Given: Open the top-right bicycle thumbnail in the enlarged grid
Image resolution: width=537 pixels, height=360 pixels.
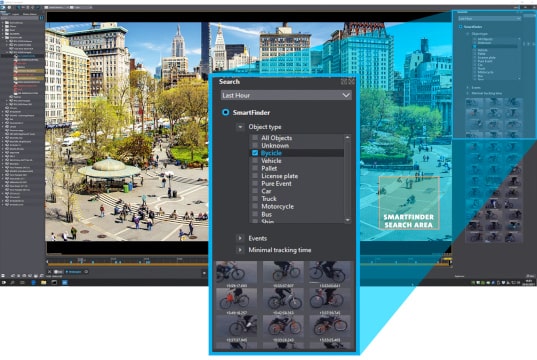Looking at the screenshot, I should click(330, 272).
